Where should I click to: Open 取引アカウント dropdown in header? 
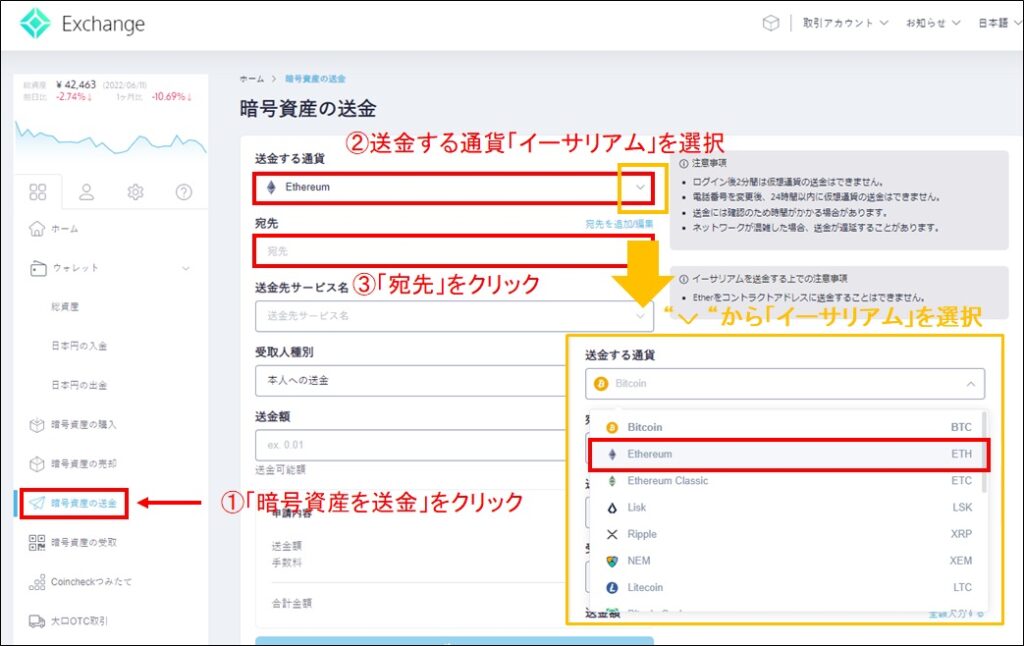pos(845,23)
